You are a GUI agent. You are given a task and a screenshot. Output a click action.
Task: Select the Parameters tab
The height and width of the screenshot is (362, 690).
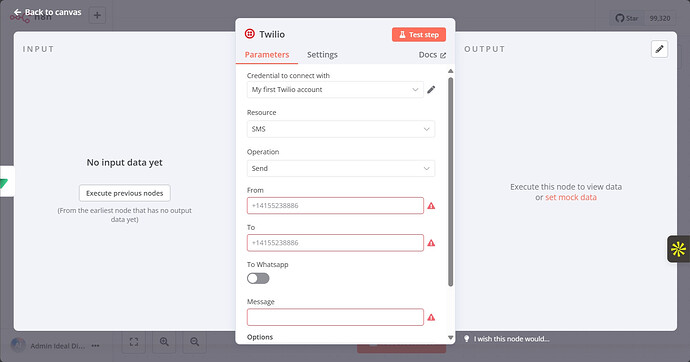click(x=267, y=55)
